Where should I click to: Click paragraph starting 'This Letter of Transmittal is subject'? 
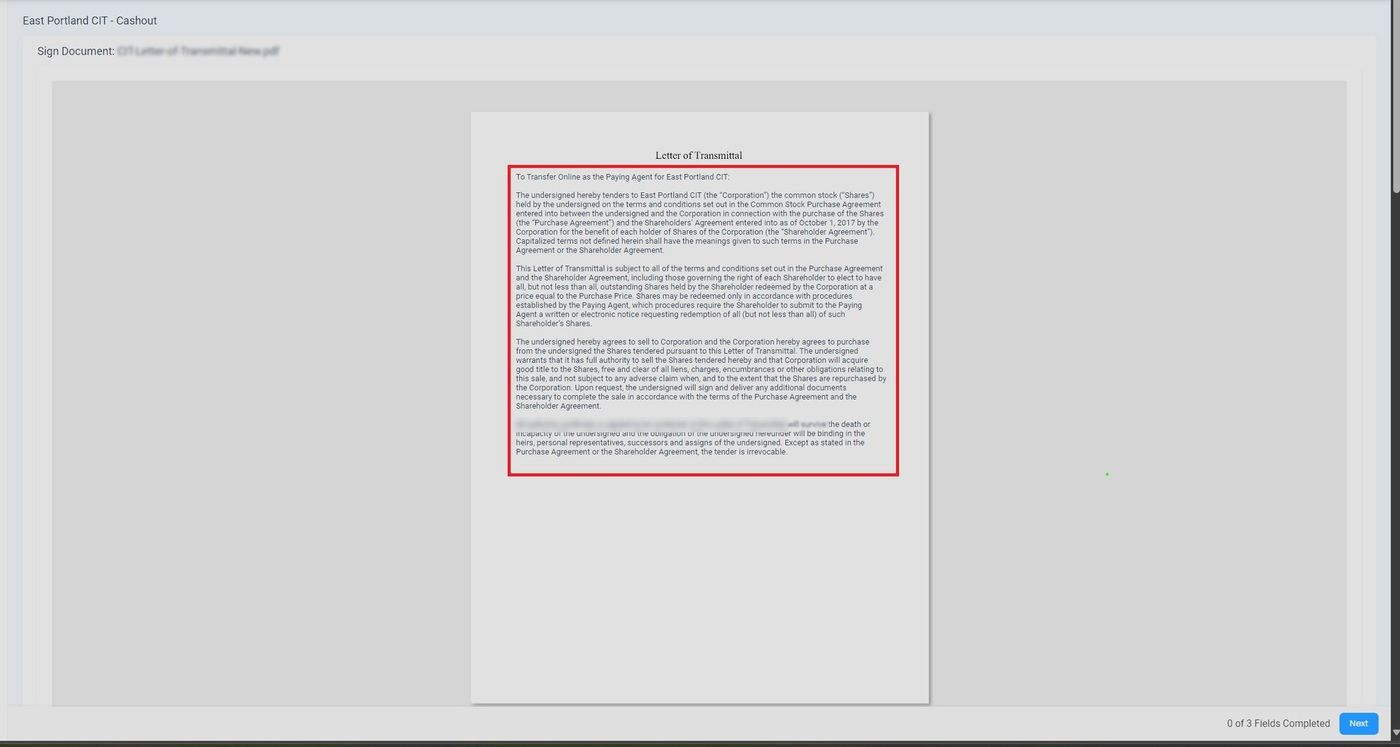(x=698, y=296)
